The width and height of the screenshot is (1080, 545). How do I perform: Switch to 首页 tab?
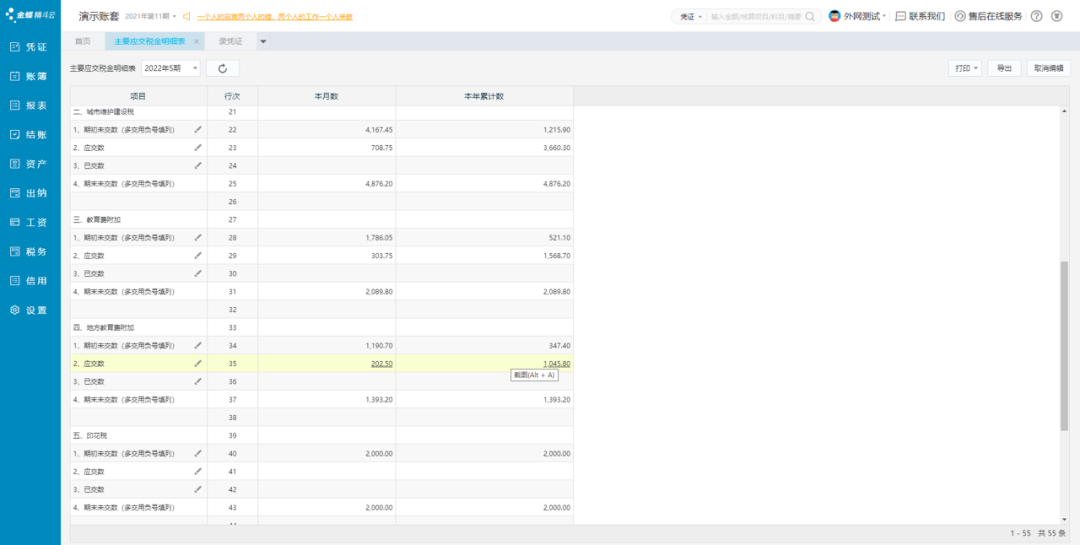coord(83,41)
